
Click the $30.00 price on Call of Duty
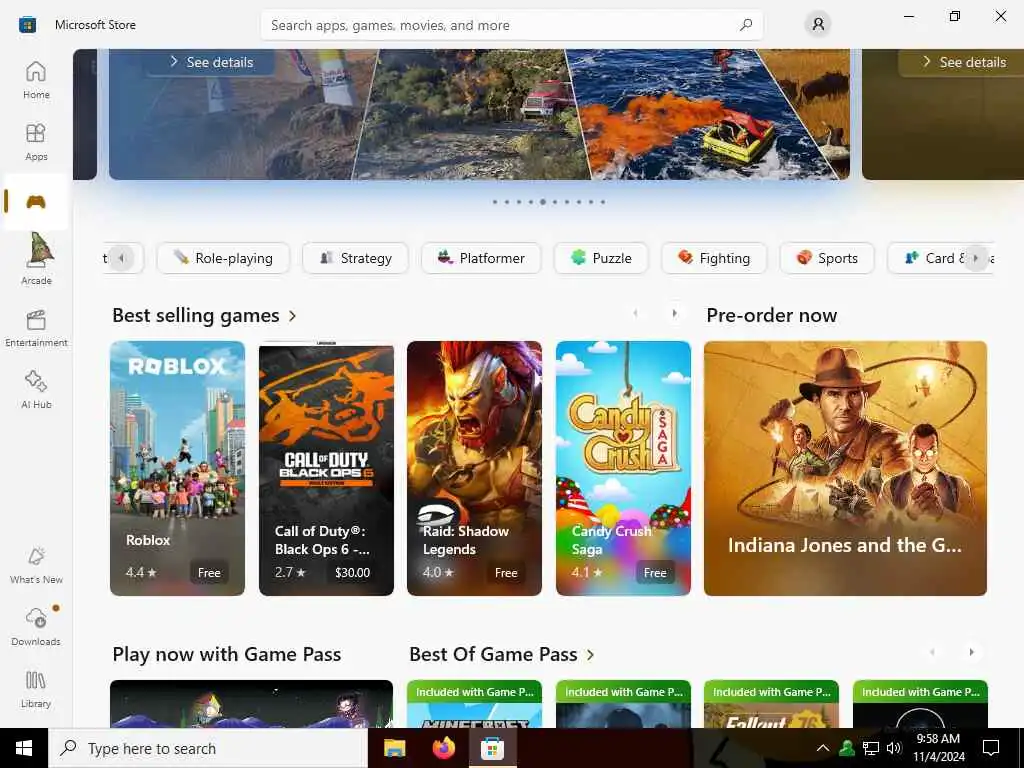pos(352,573)
